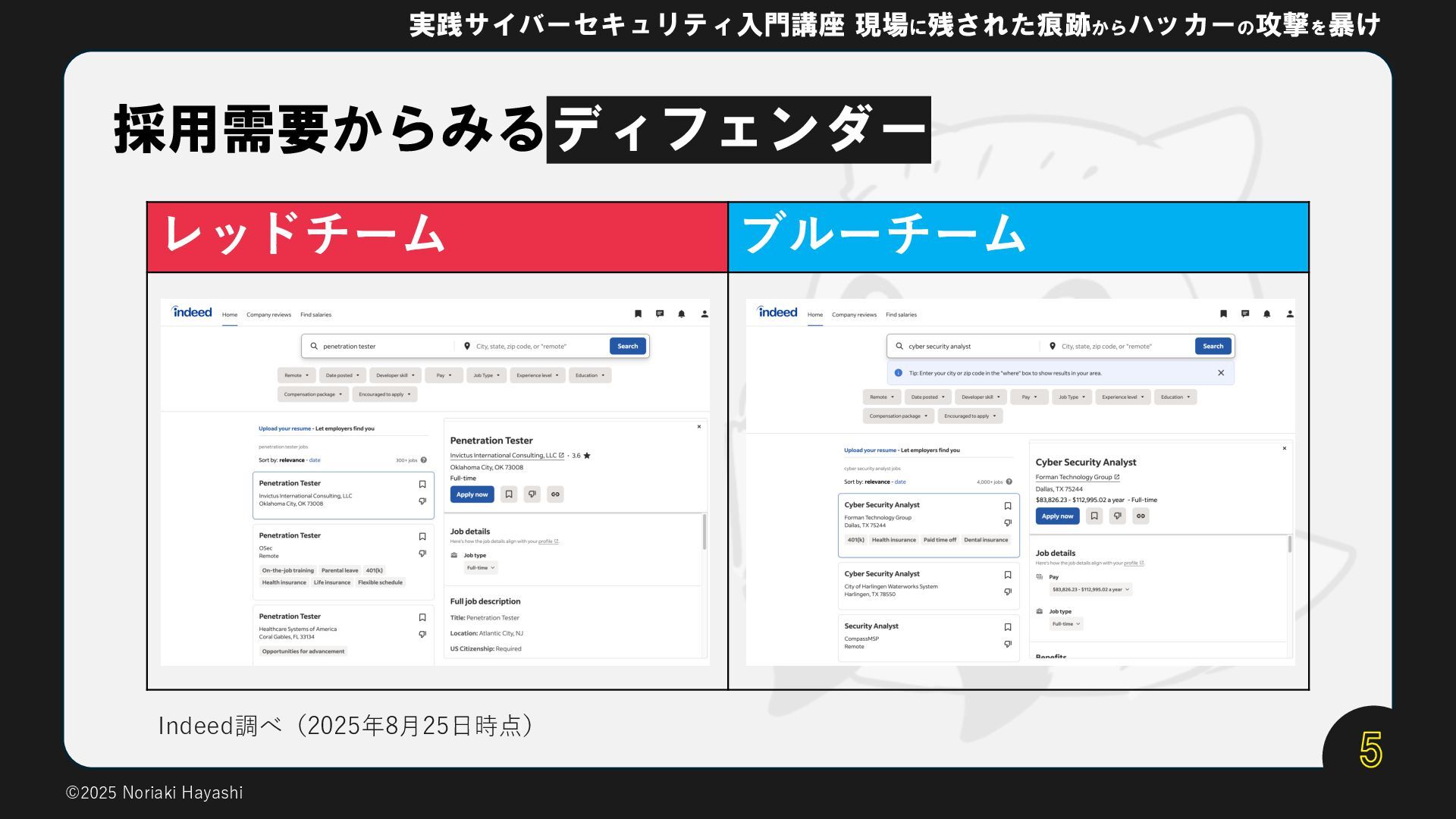This screenshot has height=819, width=1456.
Task: Open saved jobs bookmark in left Indeed header
Action: click(x=638, y=314)
